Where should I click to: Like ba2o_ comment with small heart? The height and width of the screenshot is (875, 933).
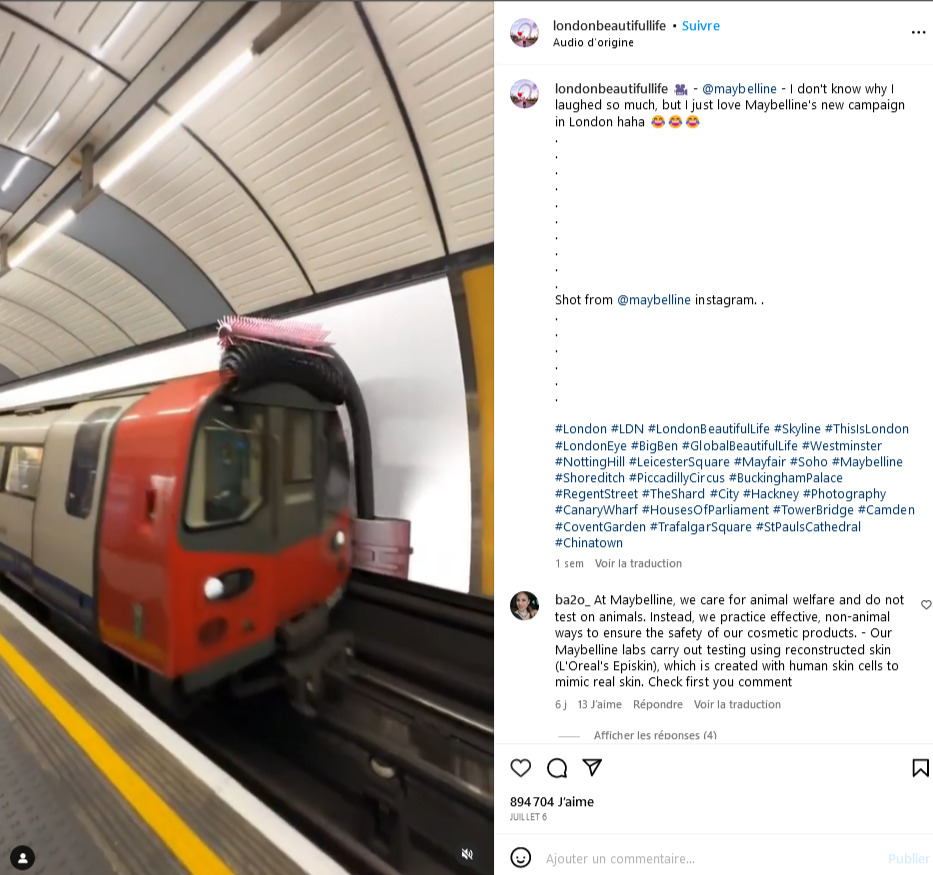pyautogui.click(x=926, y=604)
